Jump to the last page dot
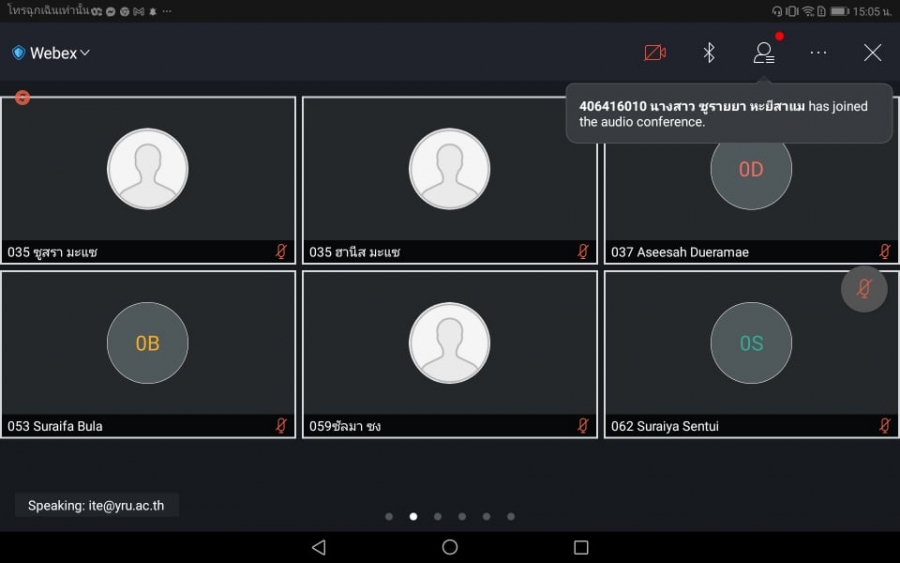 click(x=511, y=517)
